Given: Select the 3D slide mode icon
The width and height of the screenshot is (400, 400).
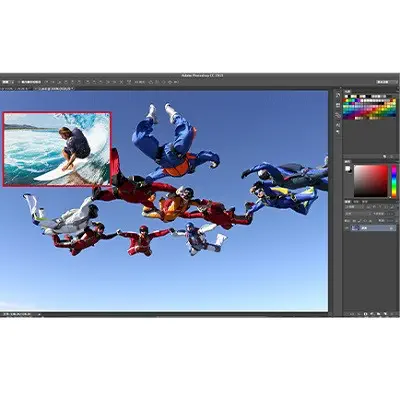Looking at the screenshot, I should click(x=170, y=82).
